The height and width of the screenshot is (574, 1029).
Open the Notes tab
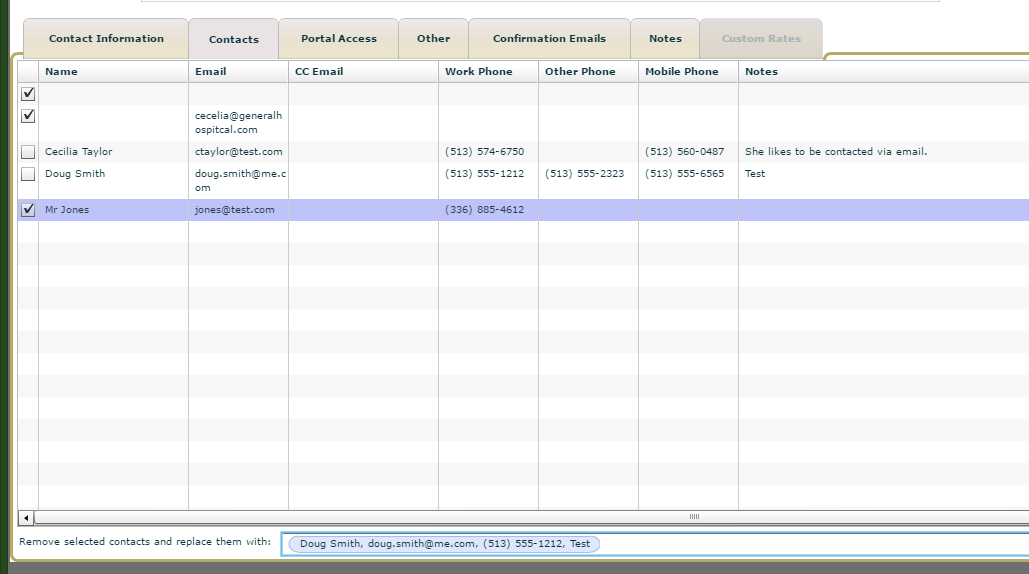click(665, 39)
